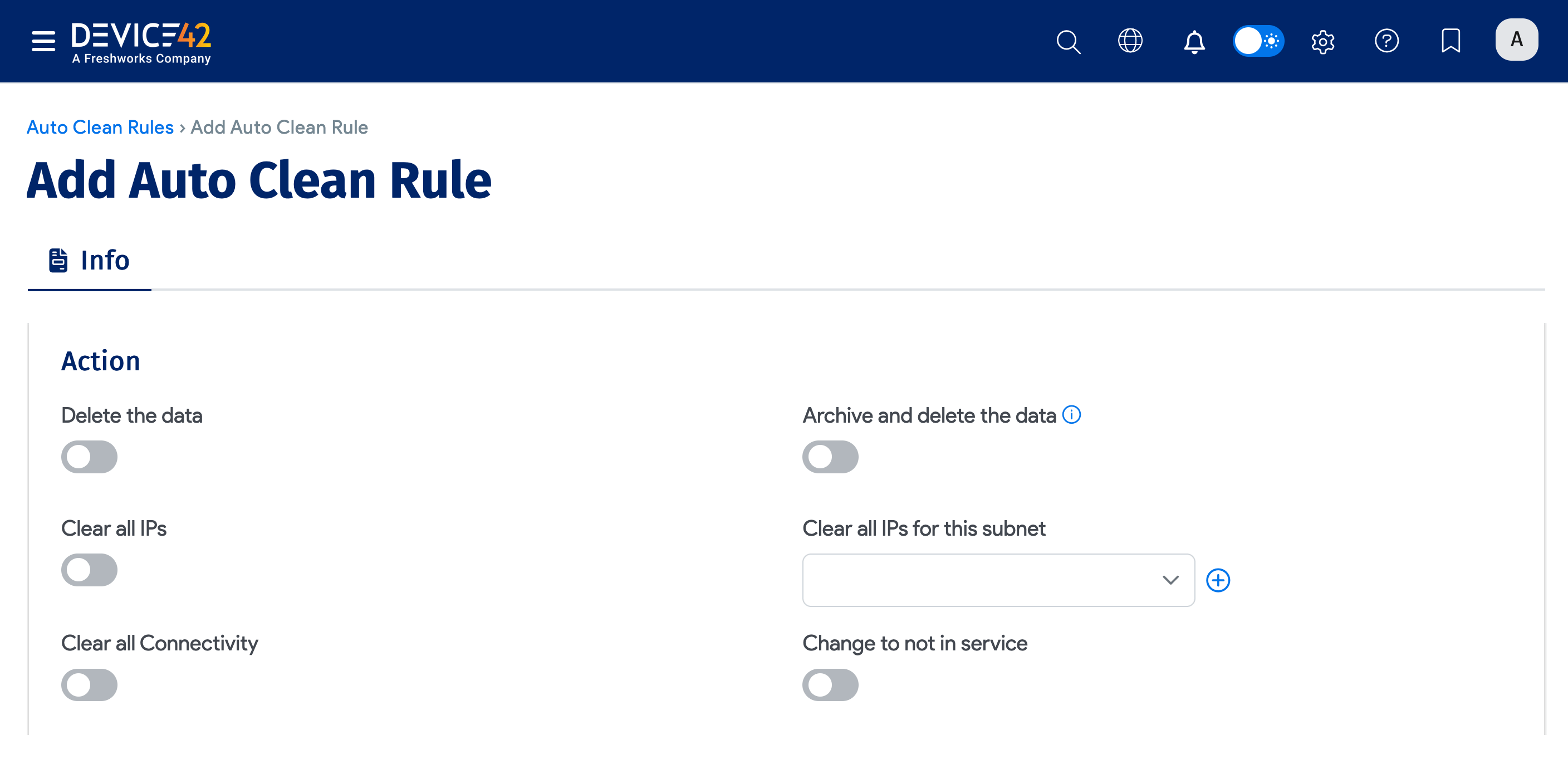1568x764 pixels.
Task: Click the globe language icon
Action: [x=1131, y=41]
